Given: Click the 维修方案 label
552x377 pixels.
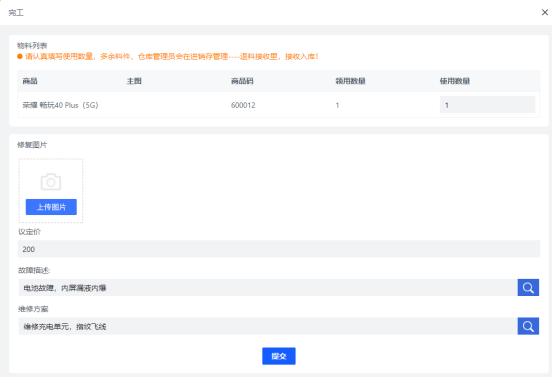Looking at the screenshot, I should click(33, 309).
